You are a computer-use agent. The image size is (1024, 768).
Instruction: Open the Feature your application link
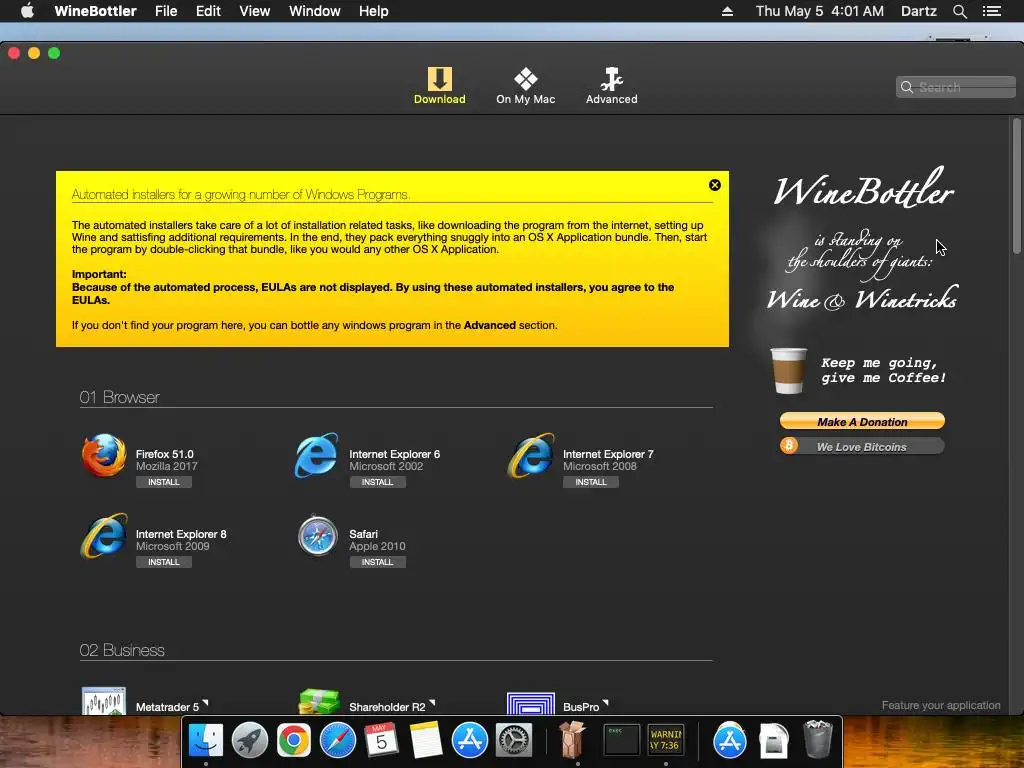(x=940, y=705)
